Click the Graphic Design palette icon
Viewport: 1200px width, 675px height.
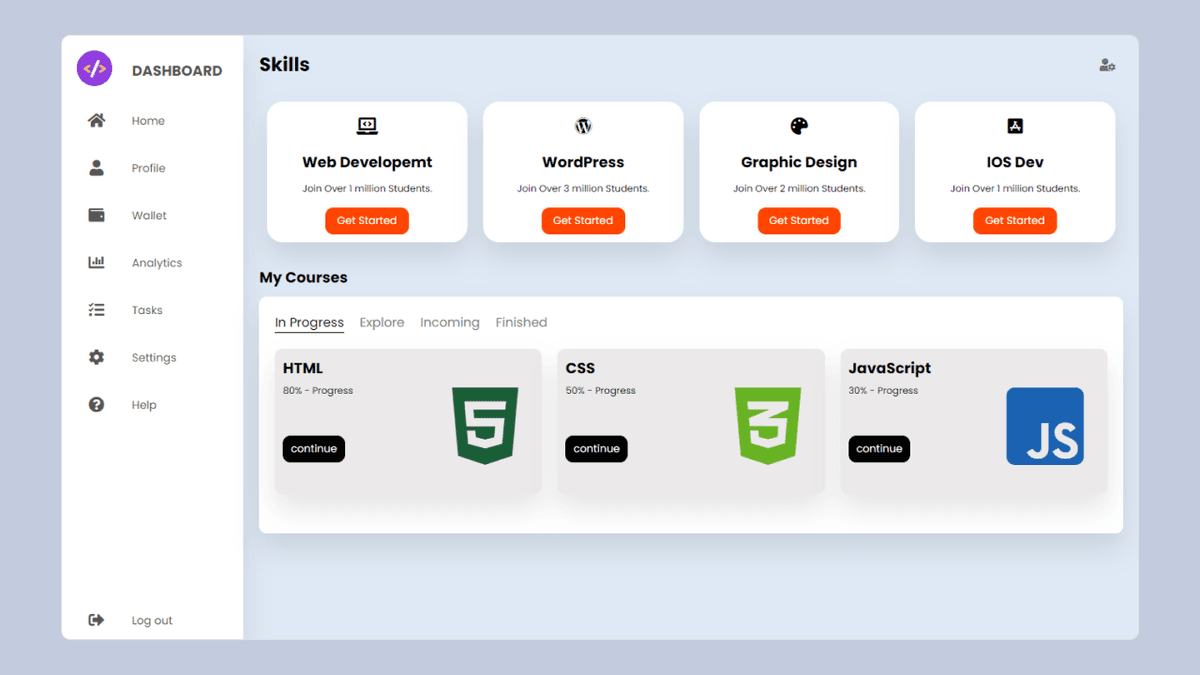click(x=799, y=126)
